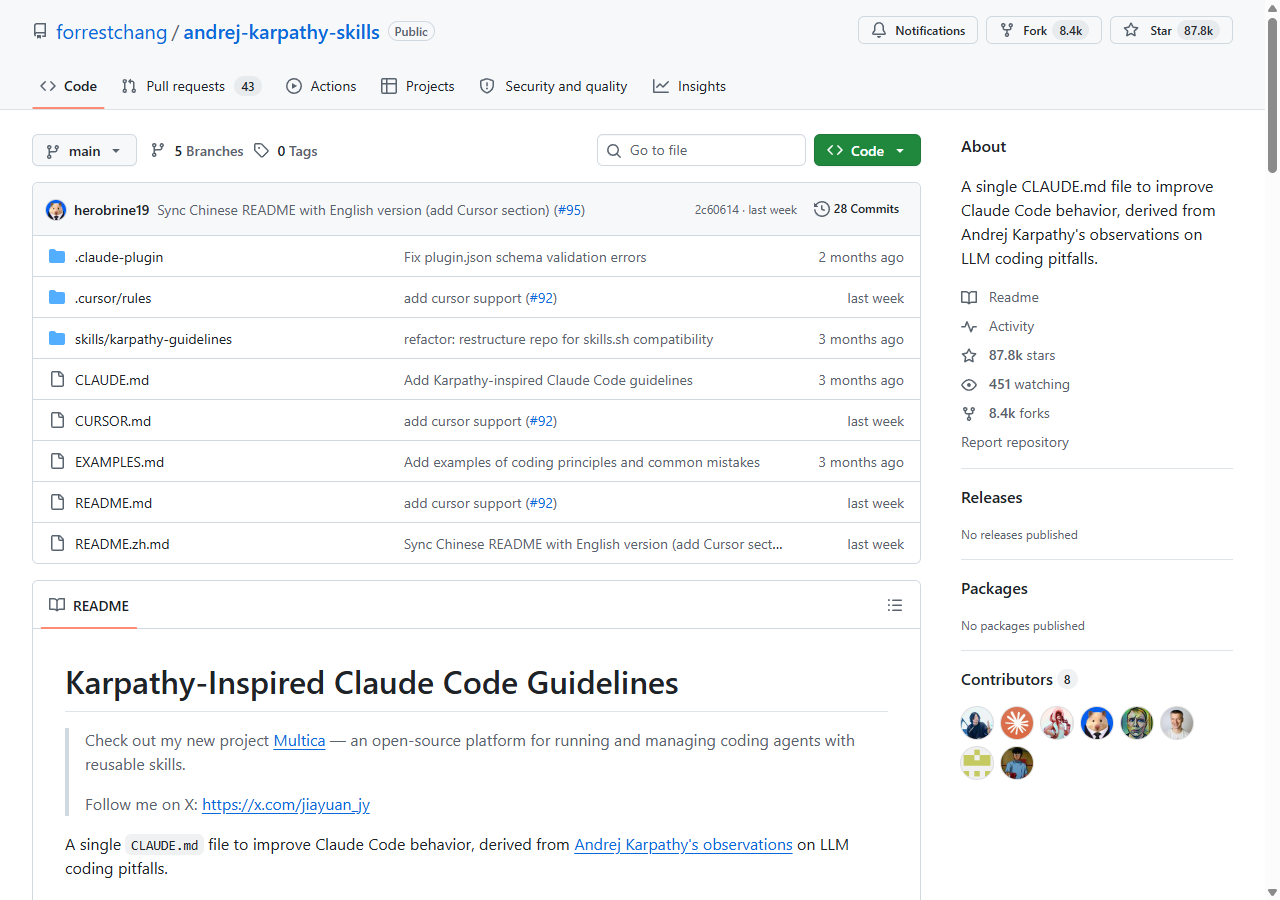Click the branch icon beside 5 Branches
The image size is (1280, 900).
(158, 151)
